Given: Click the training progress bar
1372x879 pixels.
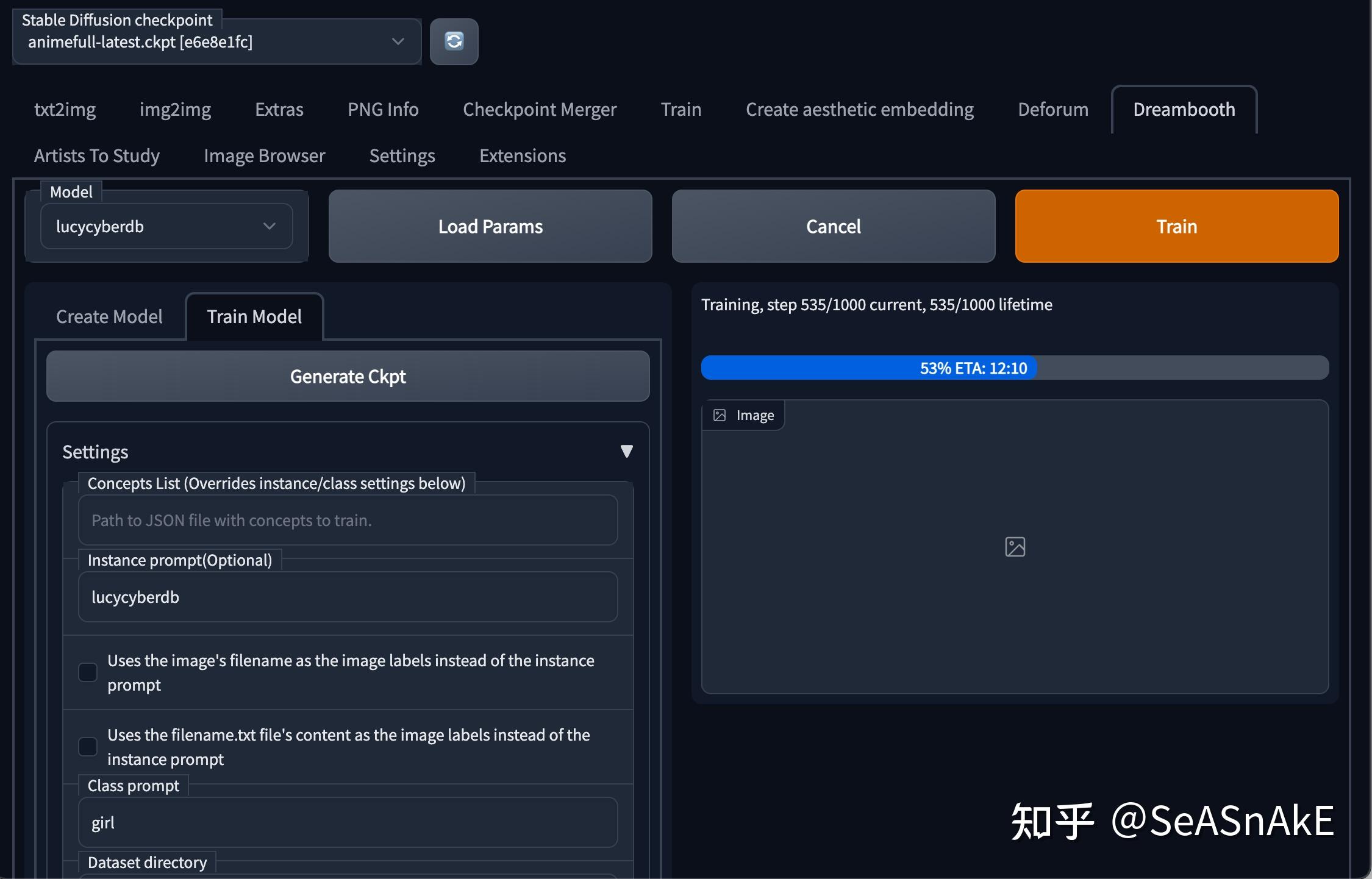Looking at the screenshot, I should (x=1014, y=368).
